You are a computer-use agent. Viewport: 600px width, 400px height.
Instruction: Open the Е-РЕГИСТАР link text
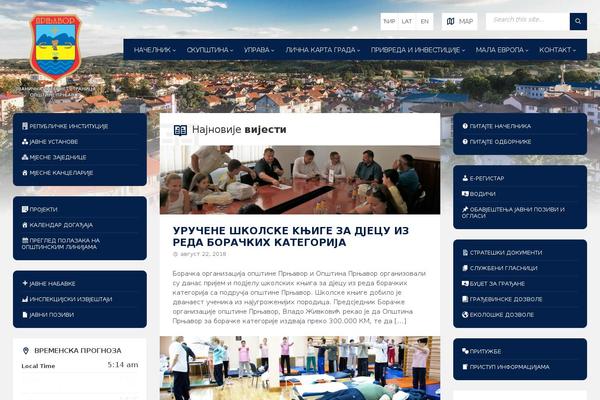(x=487, y=178)
